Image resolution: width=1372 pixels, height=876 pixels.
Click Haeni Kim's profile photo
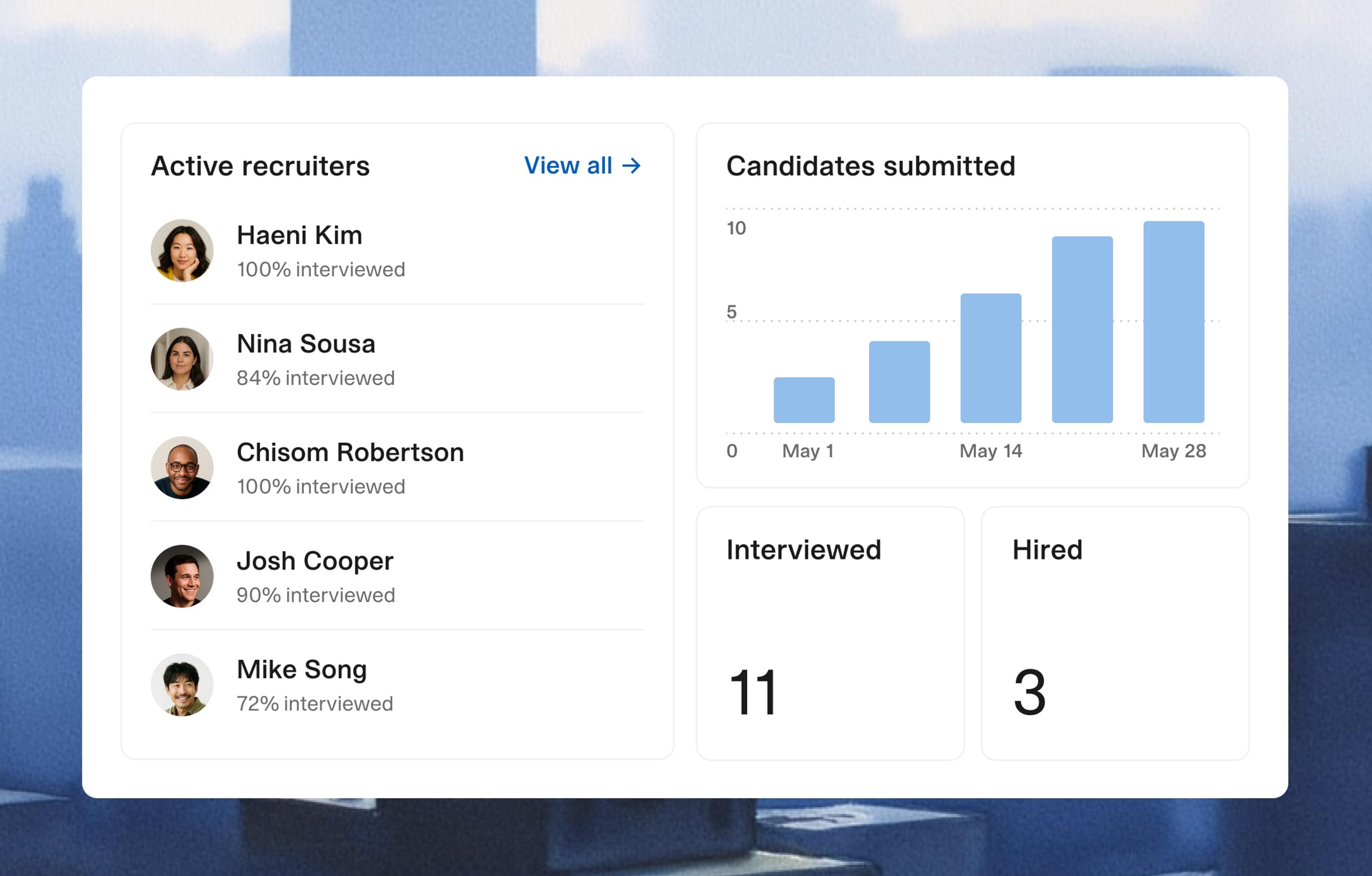(x=182, y=251)
